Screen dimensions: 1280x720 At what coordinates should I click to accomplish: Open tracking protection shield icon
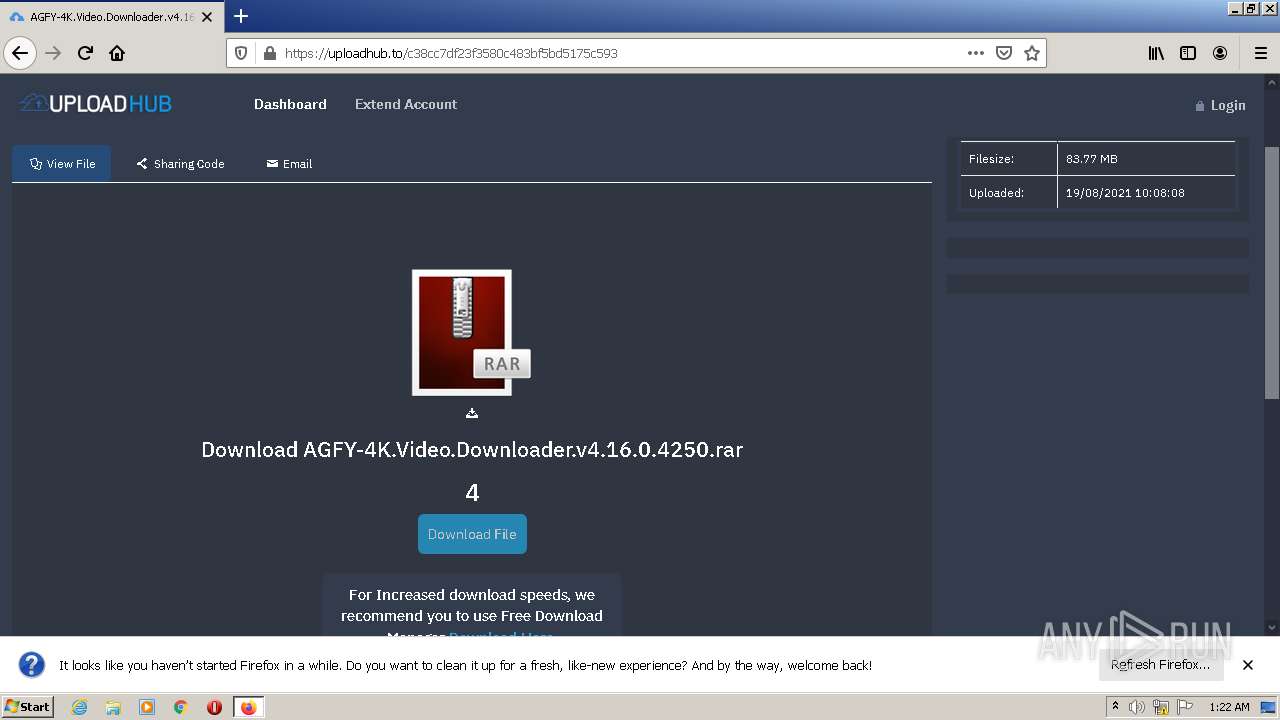pos(241,53)
